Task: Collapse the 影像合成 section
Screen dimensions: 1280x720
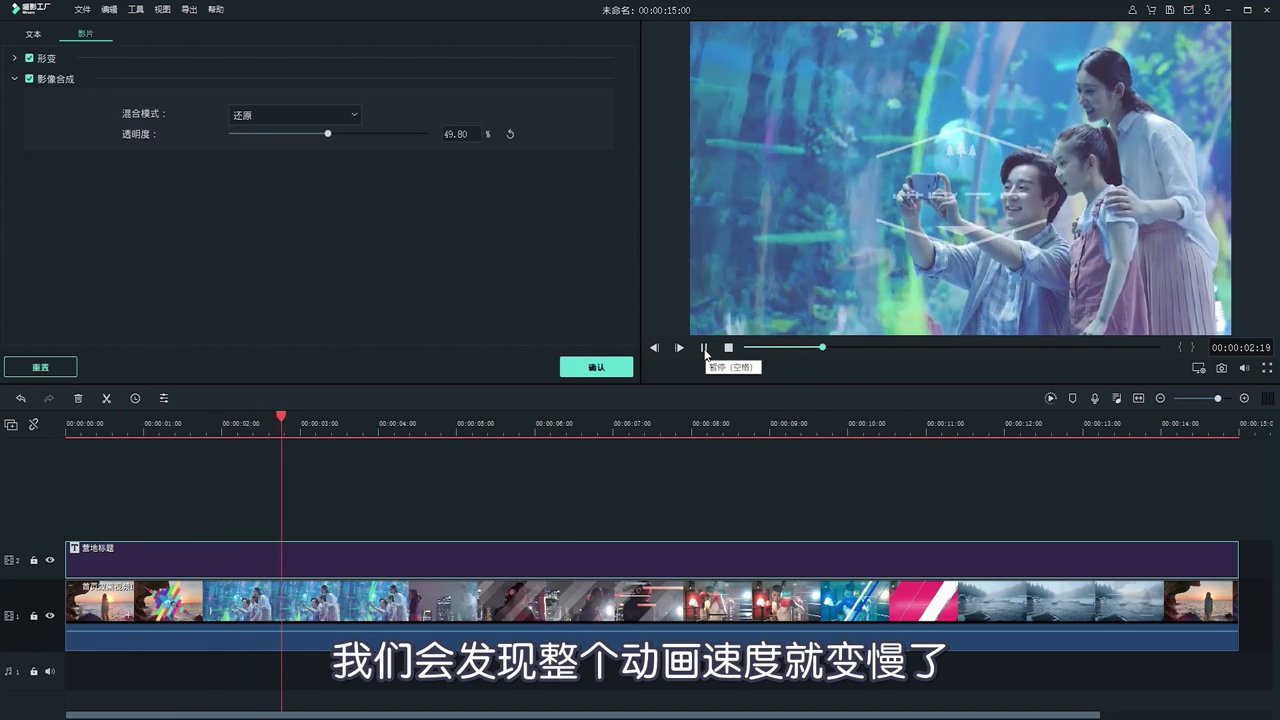Action: click(x=17, y=78)
